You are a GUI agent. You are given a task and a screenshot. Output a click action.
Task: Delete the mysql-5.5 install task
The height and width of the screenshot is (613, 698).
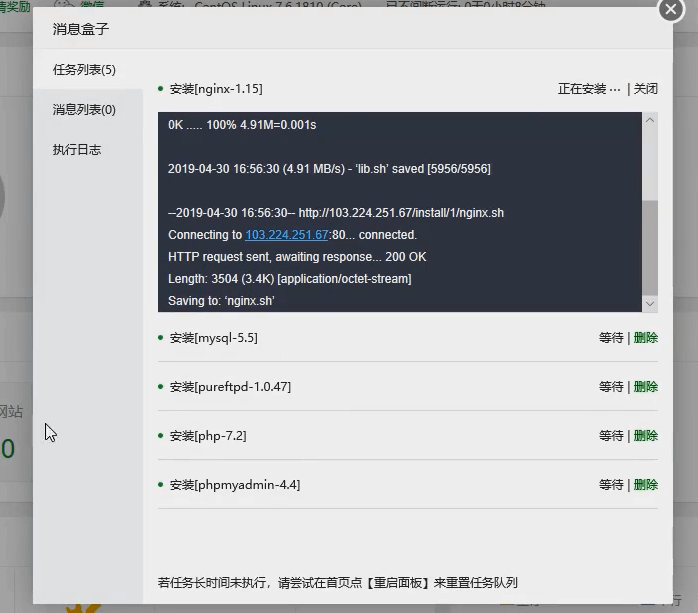(645, 338)
